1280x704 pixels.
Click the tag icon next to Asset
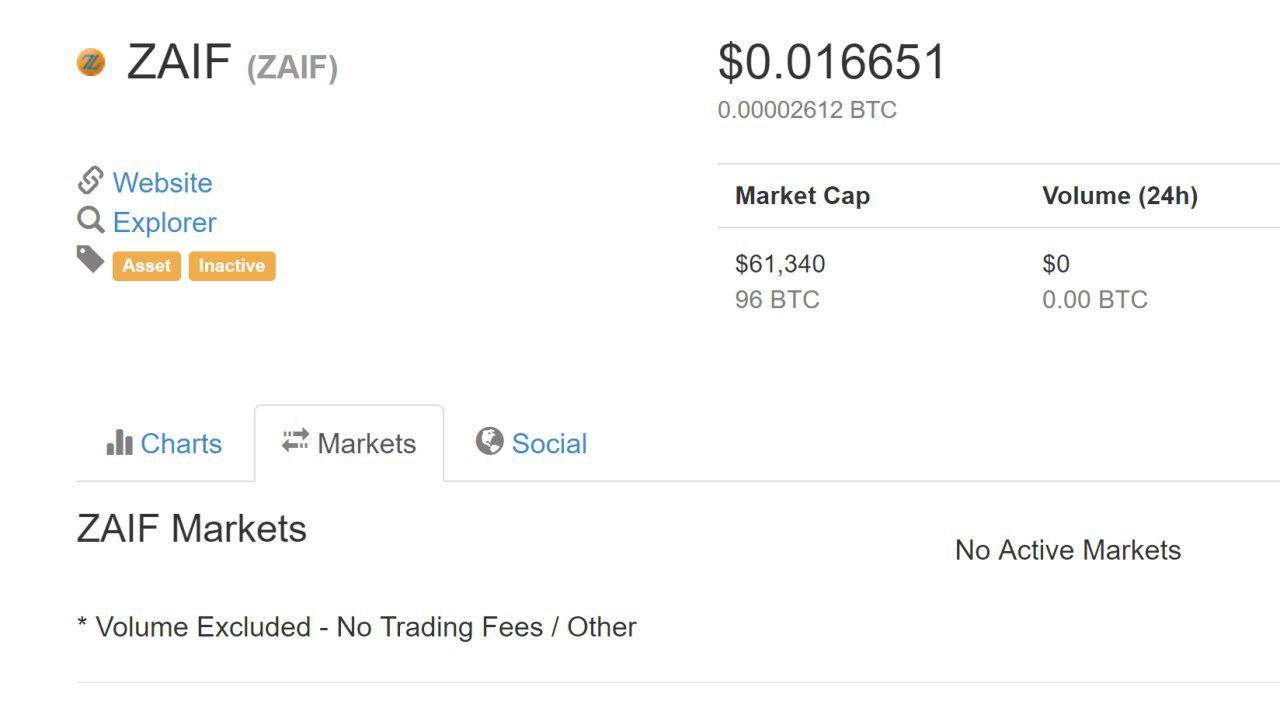point(91,260)
